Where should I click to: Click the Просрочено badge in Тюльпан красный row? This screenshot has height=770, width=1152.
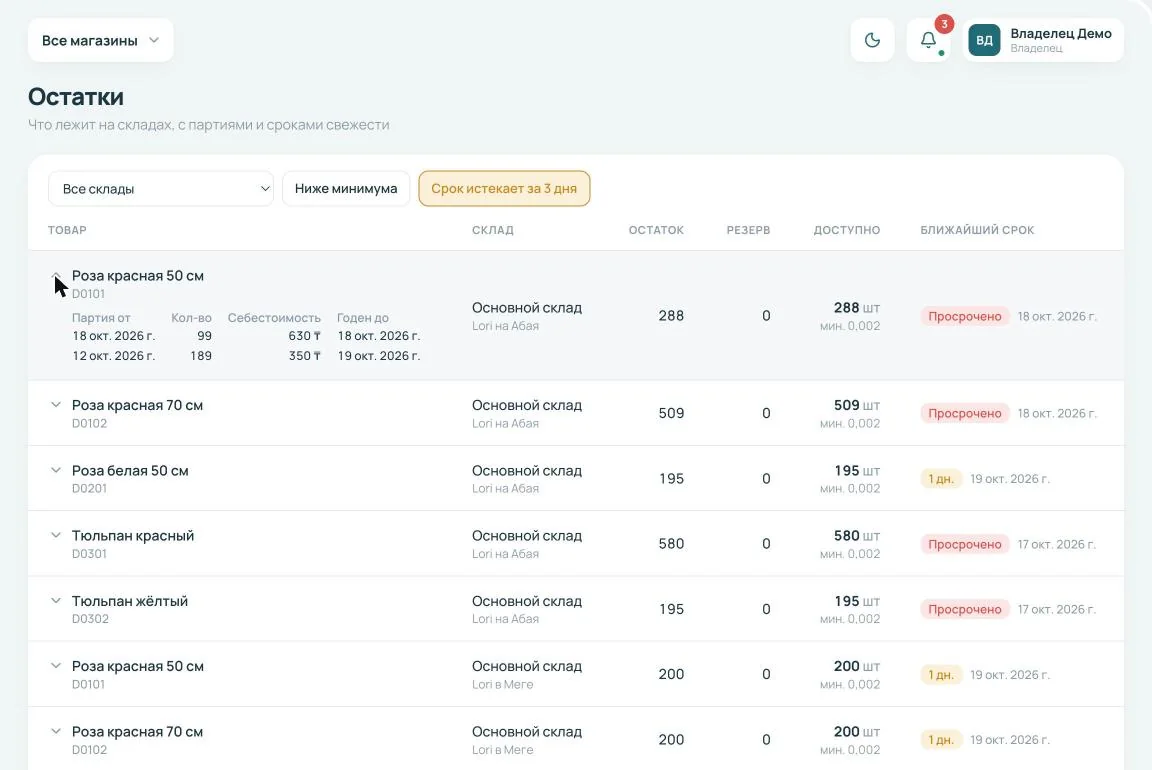click(x=965, y=544)
